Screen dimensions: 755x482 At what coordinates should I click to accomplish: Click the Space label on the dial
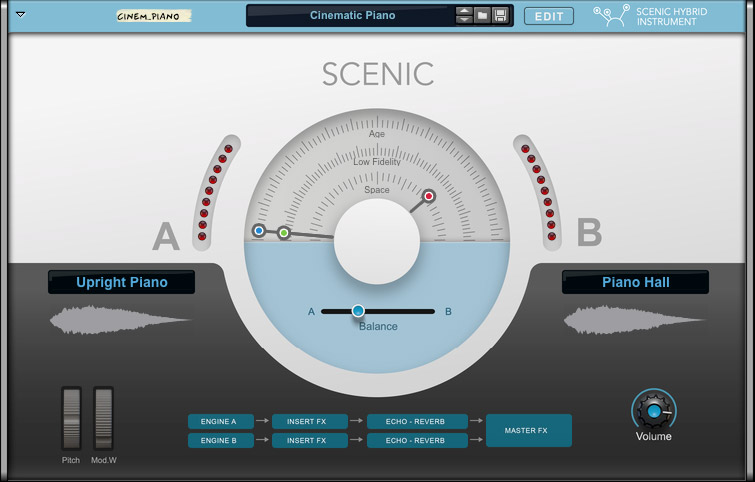tap(377, 190)
